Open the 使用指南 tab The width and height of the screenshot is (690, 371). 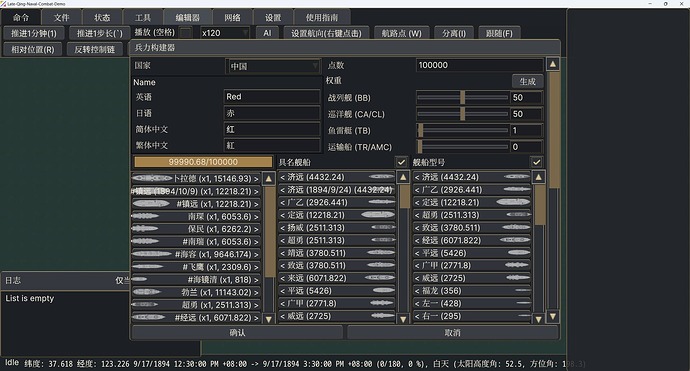(322, 18)
